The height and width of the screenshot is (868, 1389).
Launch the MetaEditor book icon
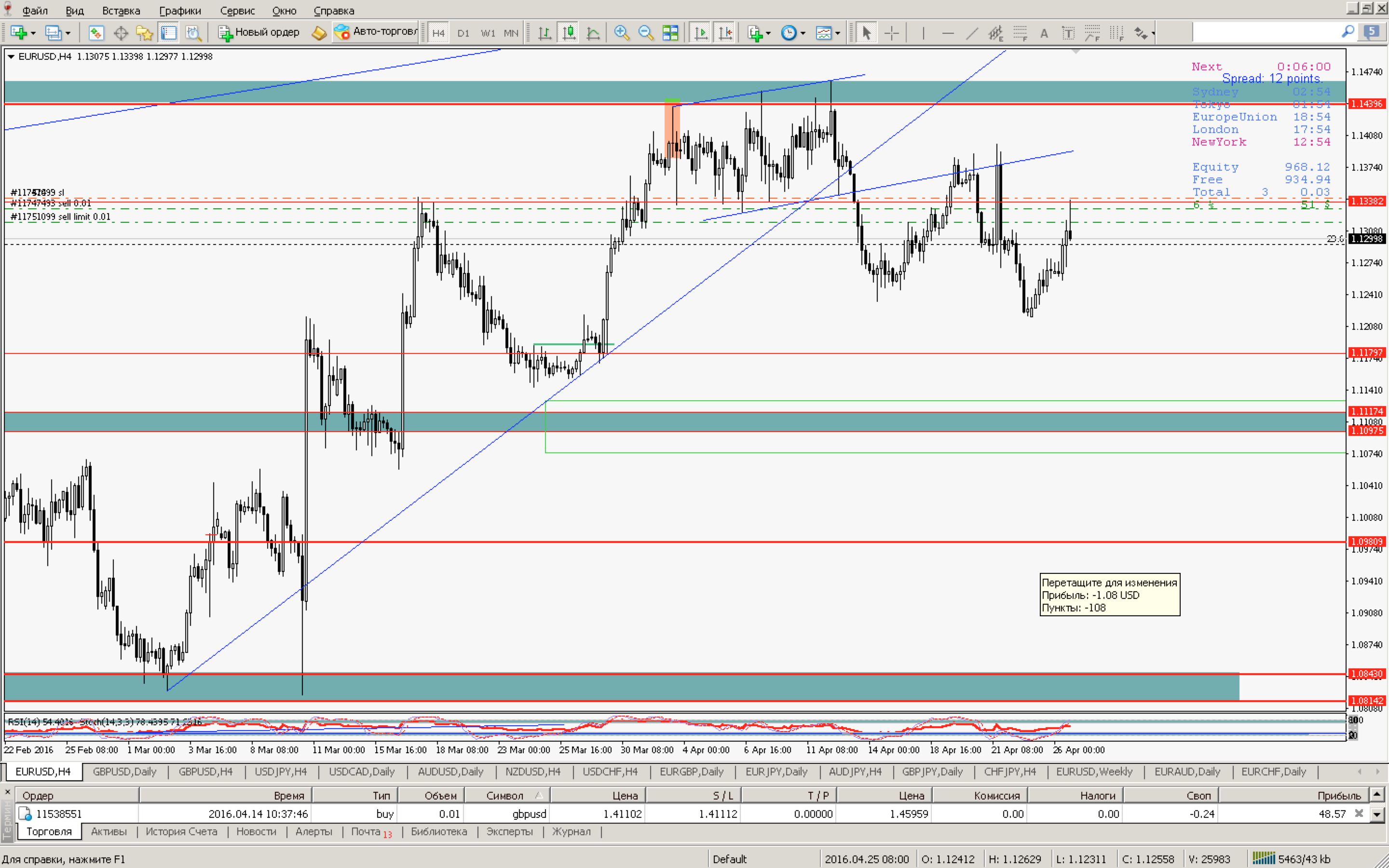coord(318,33)
